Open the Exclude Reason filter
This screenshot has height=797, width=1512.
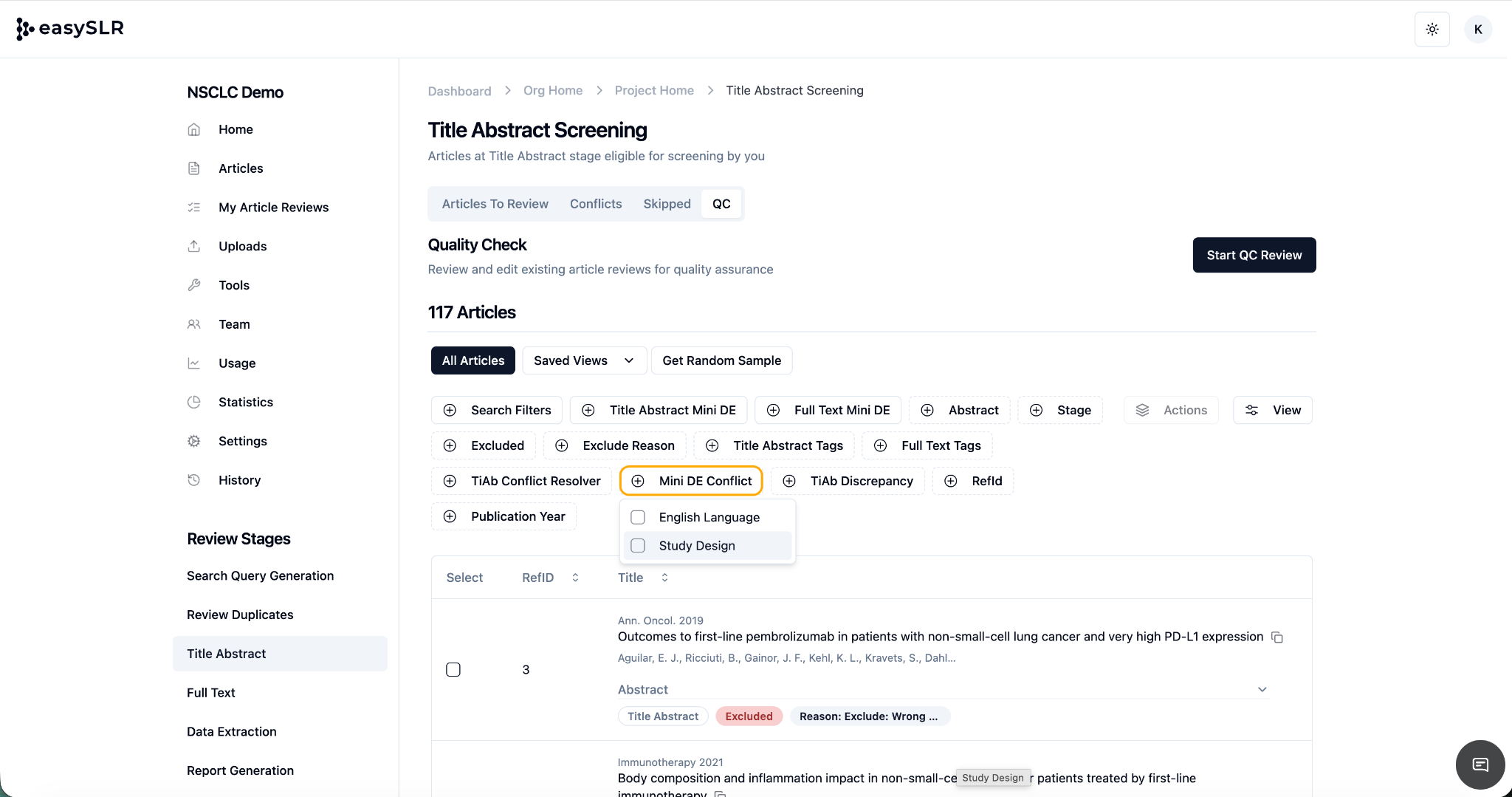tap(614, 445)
